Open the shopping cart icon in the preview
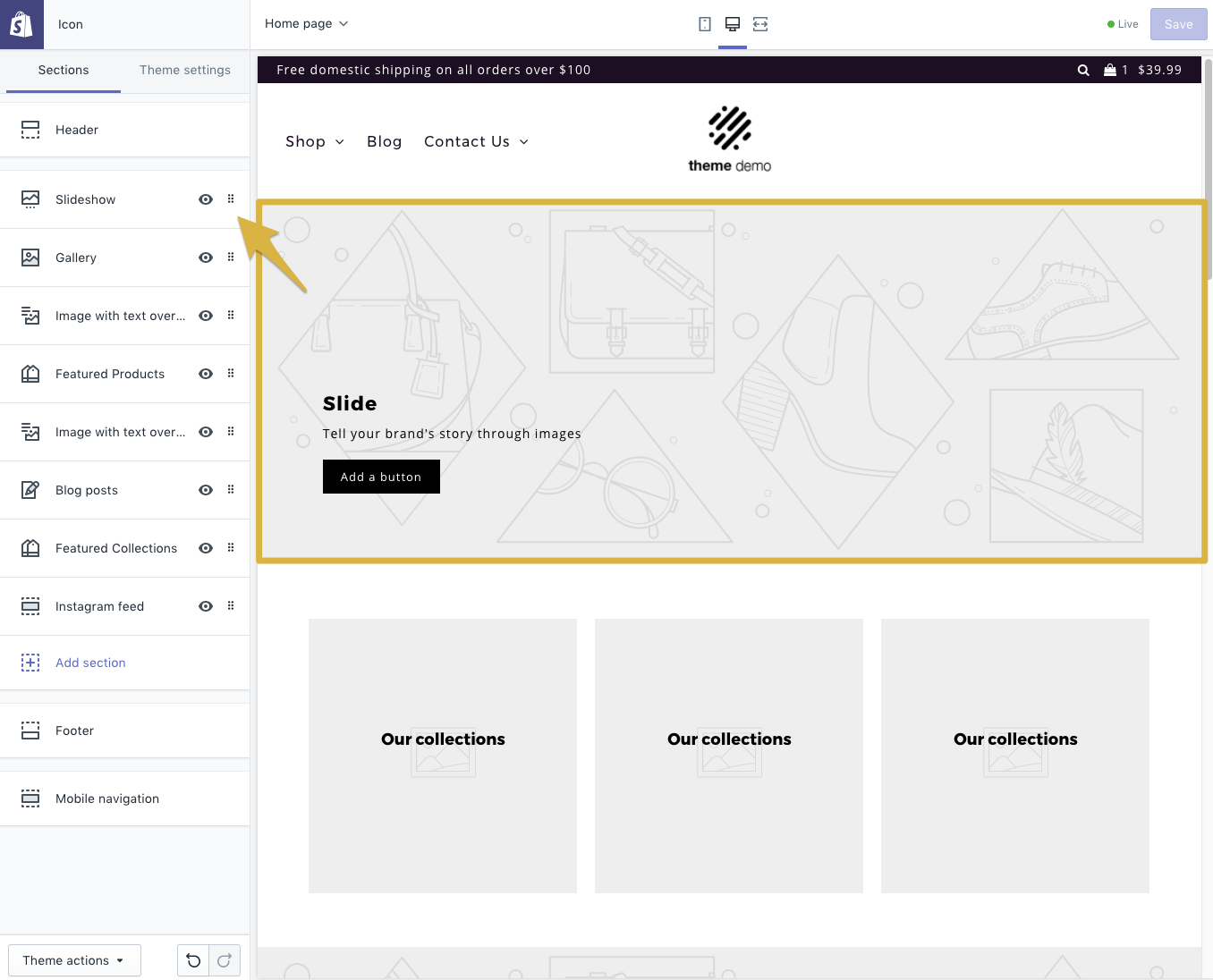Image resolution: width=1213 pixels, height=980 pixels. [x=1110, y=70]
